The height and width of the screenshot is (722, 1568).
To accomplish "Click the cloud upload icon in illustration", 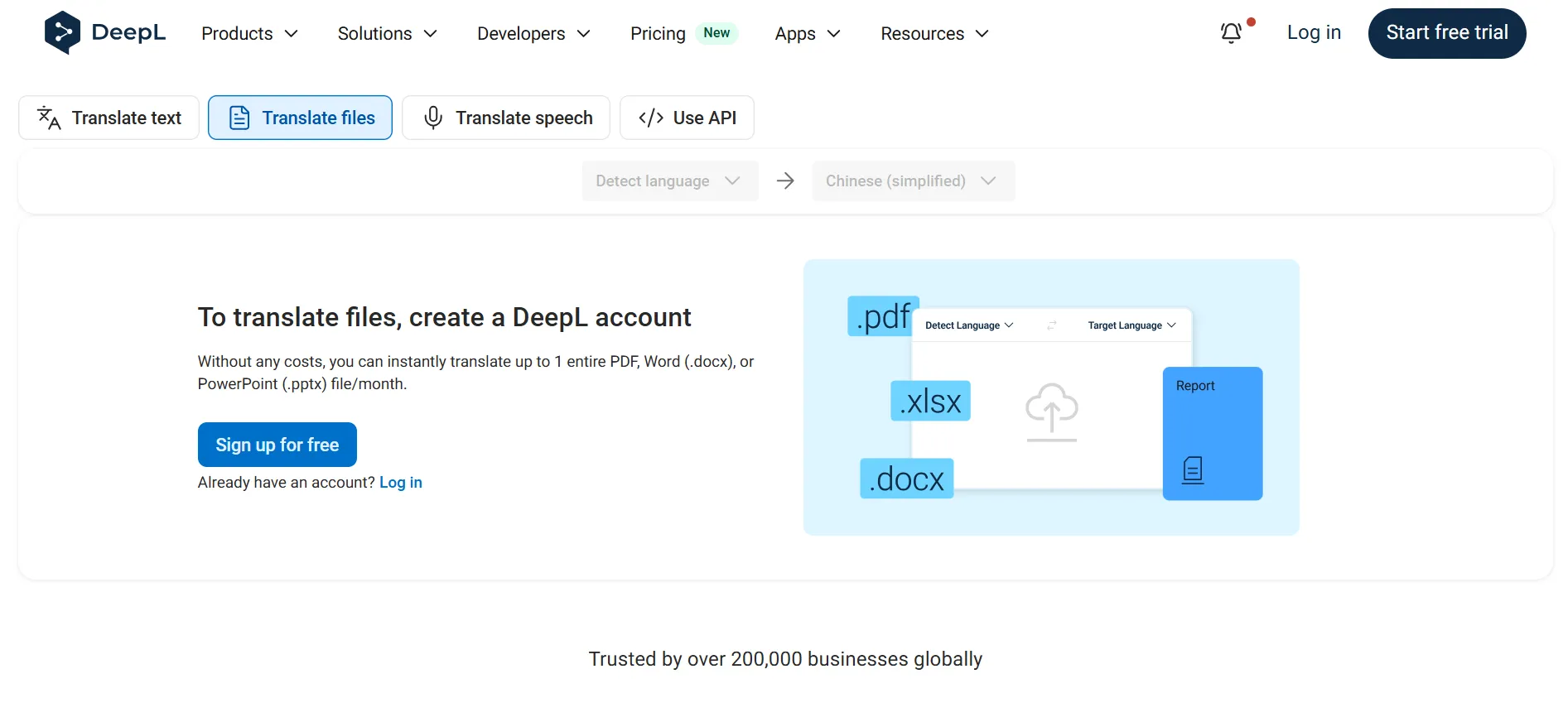I will [x=1052, y=412].
